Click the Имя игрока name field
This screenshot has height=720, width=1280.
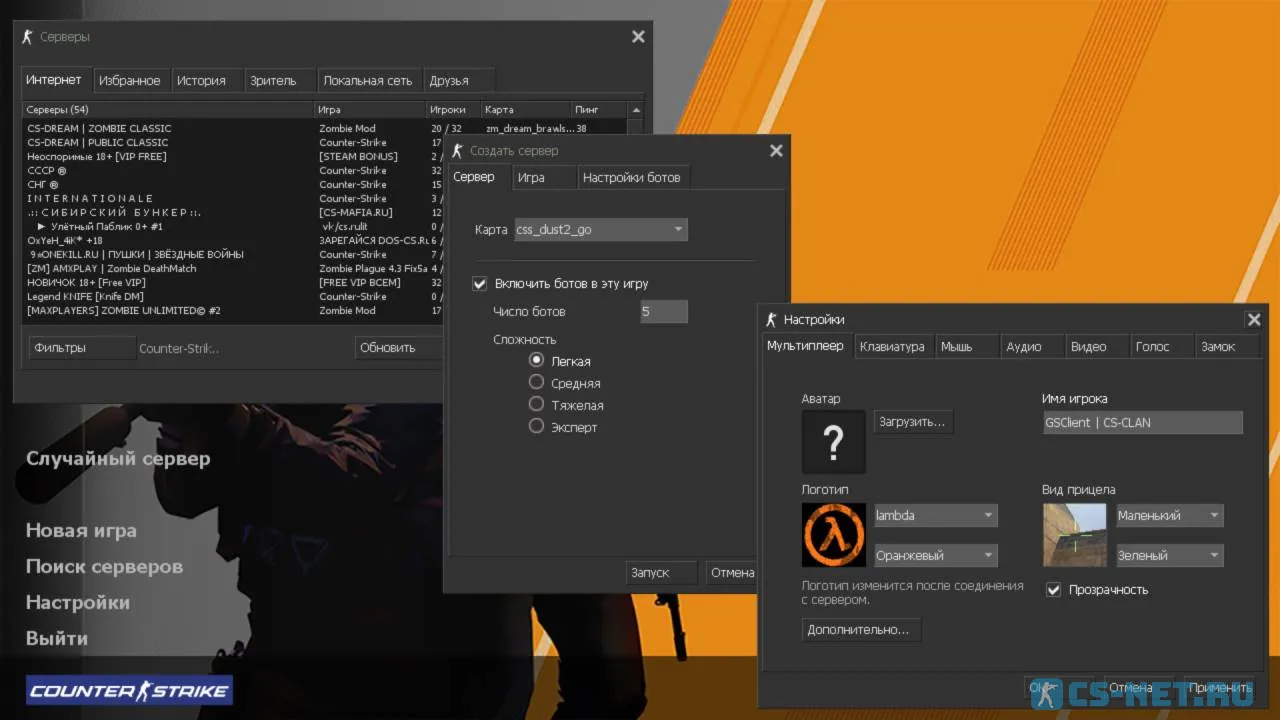tap(1142, 423)
